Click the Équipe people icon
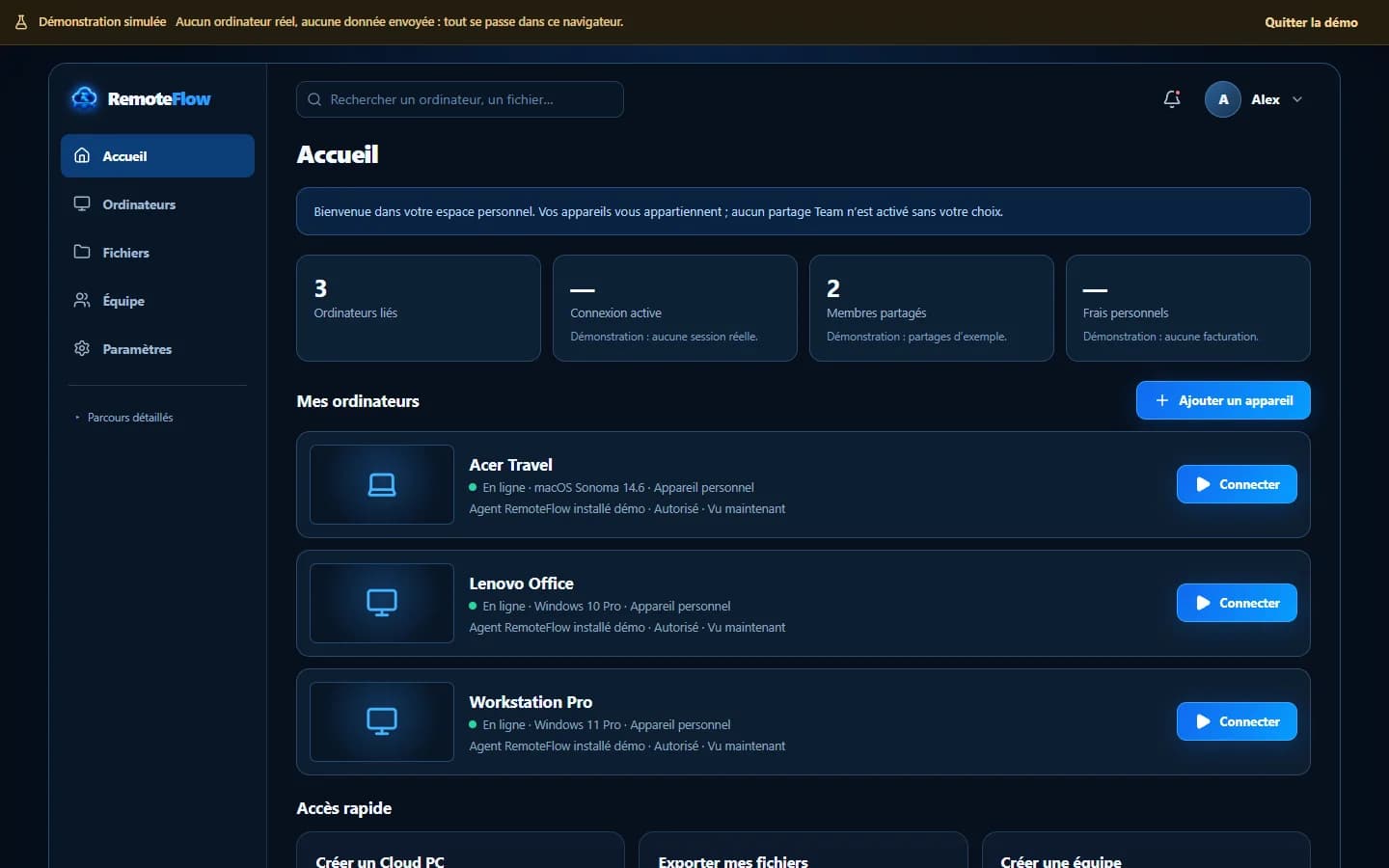Viewport: 1389px width, 868px height. (x=82, y=300)
